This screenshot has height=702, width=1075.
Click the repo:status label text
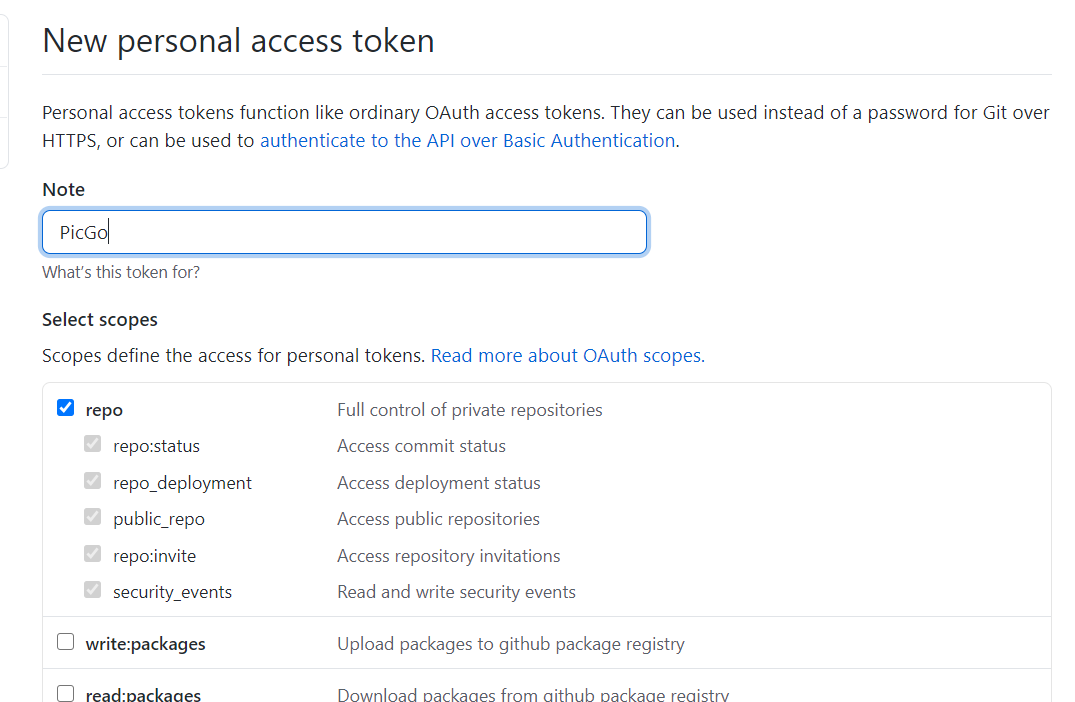tap(156, 446)
